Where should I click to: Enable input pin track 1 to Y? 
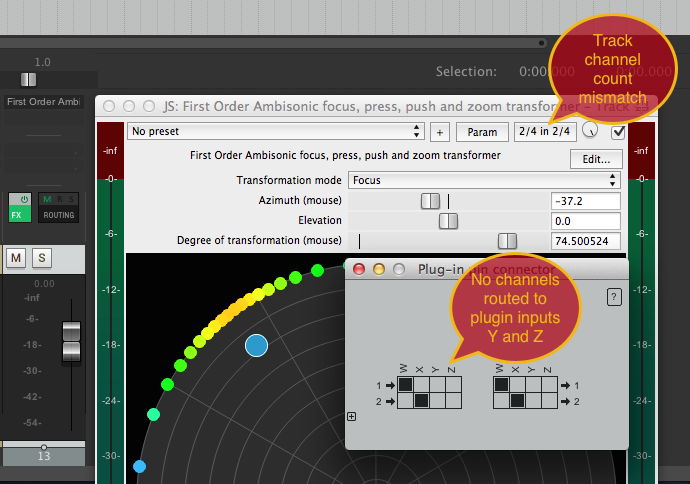[x=437, y=385]
